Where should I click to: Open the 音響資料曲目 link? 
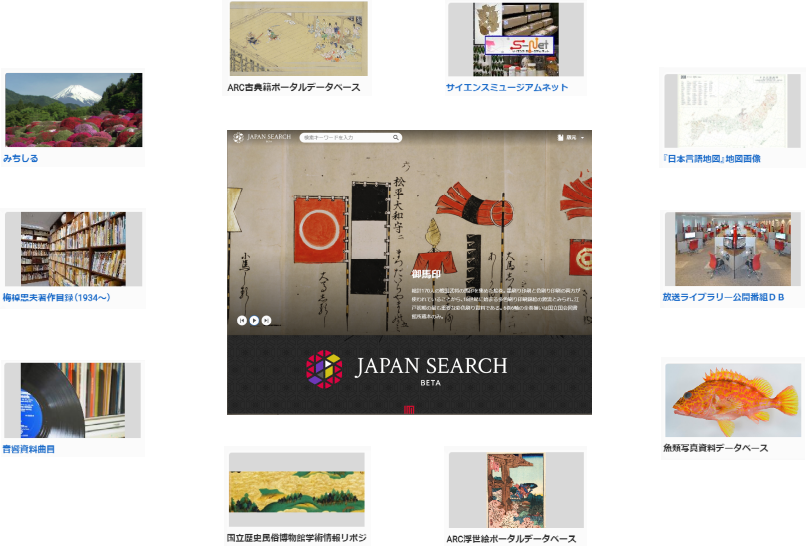(28, 449)
